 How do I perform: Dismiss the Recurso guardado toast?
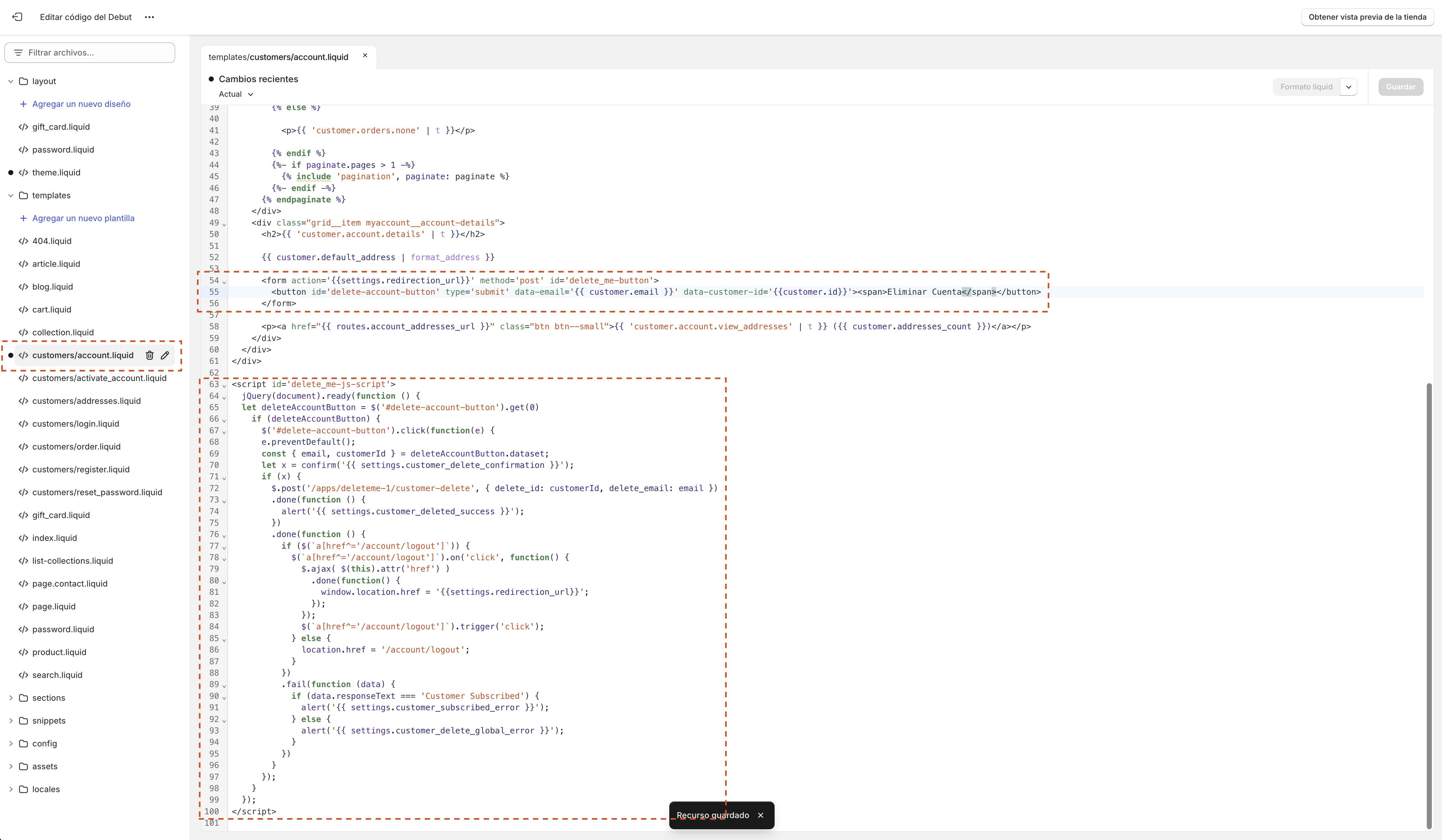[x=760, y=815]
